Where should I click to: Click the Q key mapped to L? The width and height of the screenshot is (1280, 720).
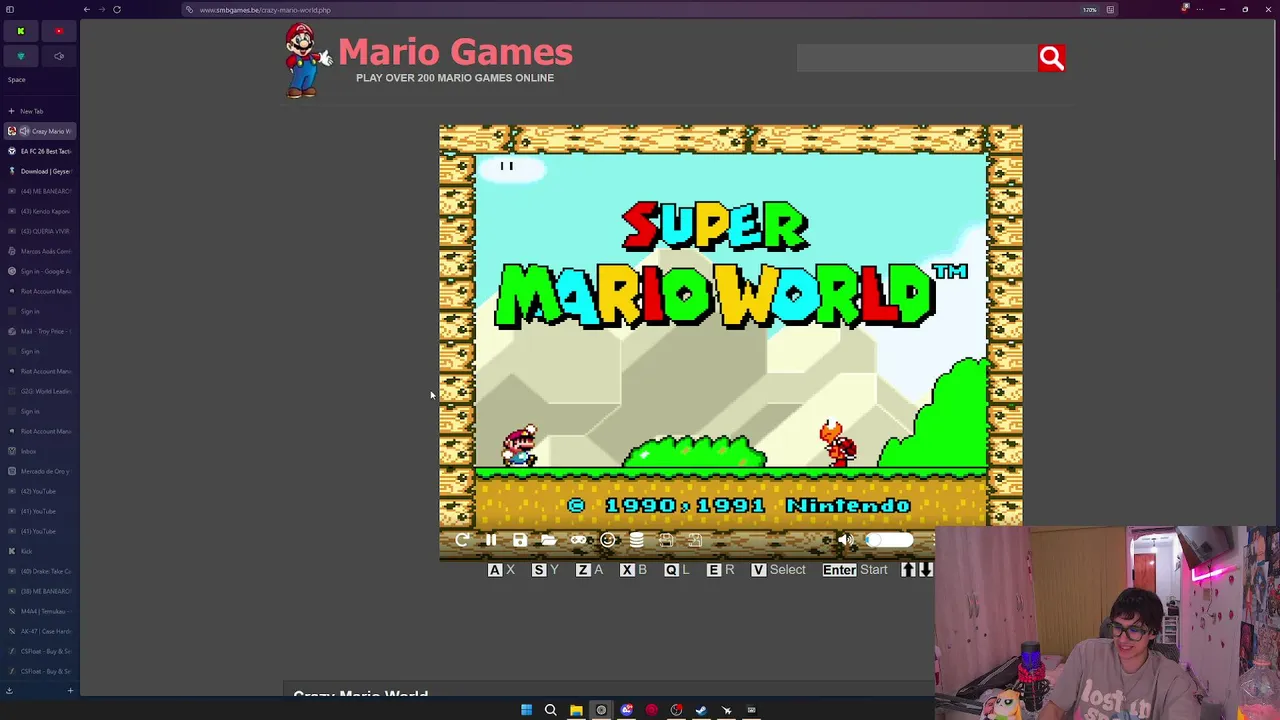671,570
